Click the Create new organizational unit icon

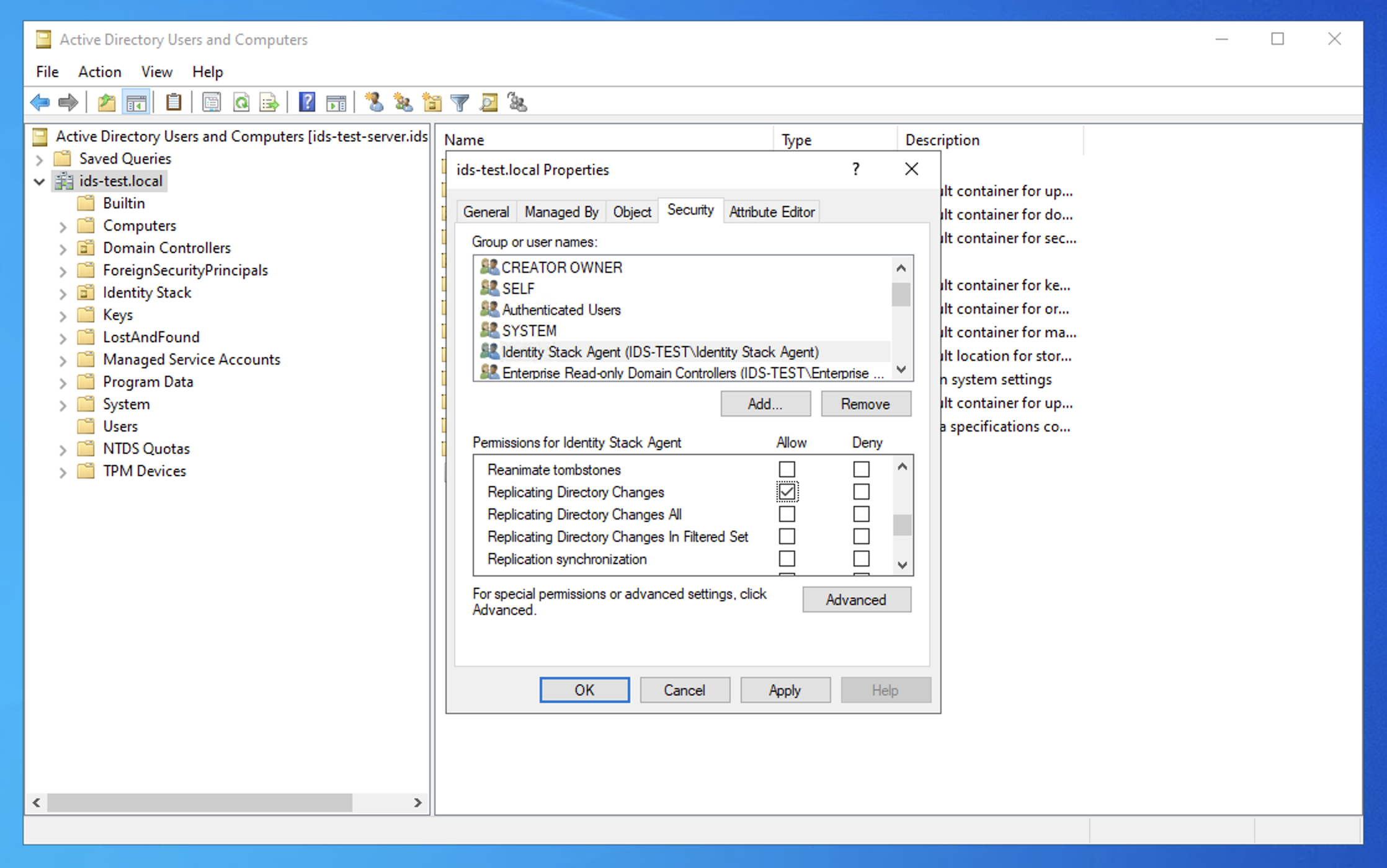(432, 102)
